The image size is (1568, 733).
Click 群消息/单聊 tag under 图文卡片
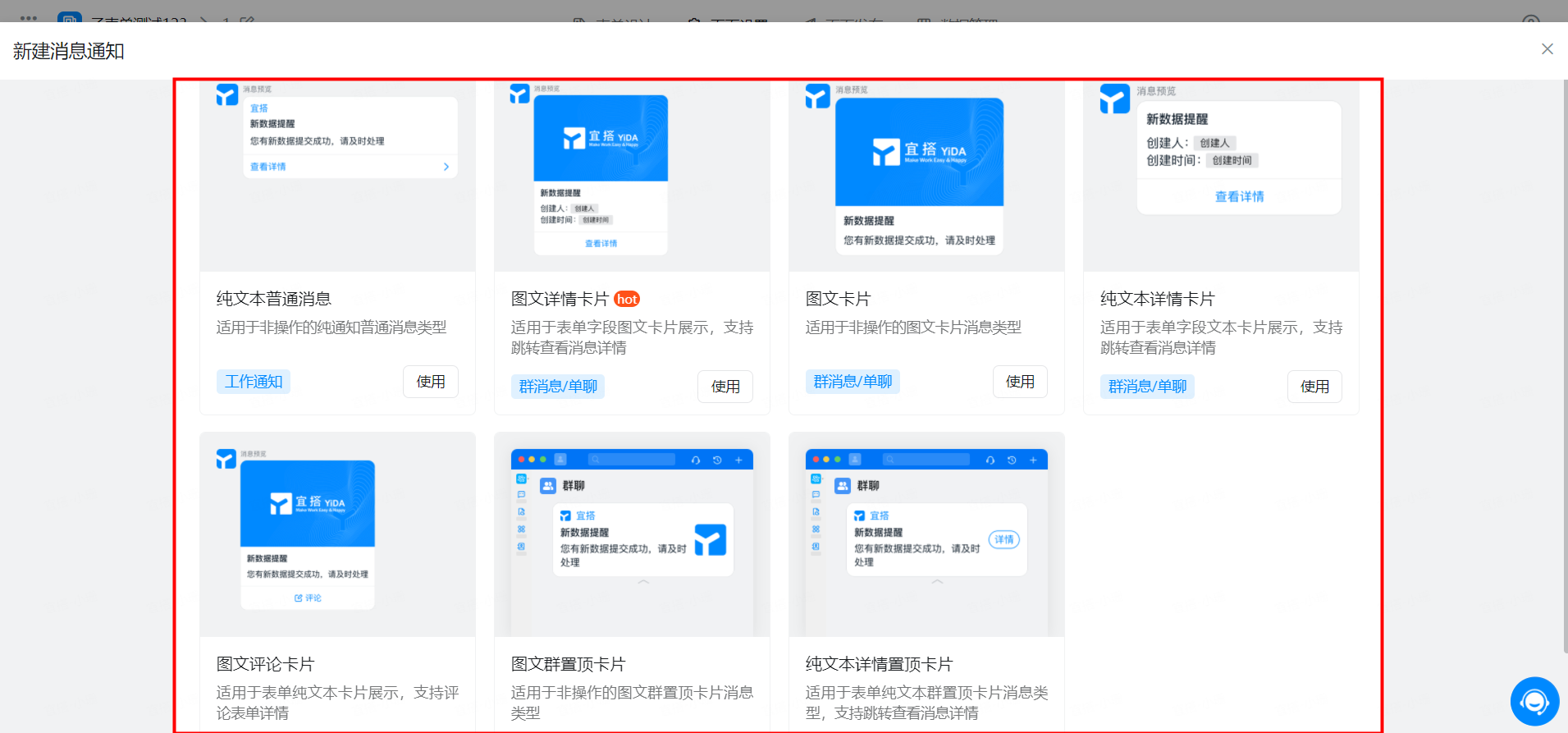[853, 382]
